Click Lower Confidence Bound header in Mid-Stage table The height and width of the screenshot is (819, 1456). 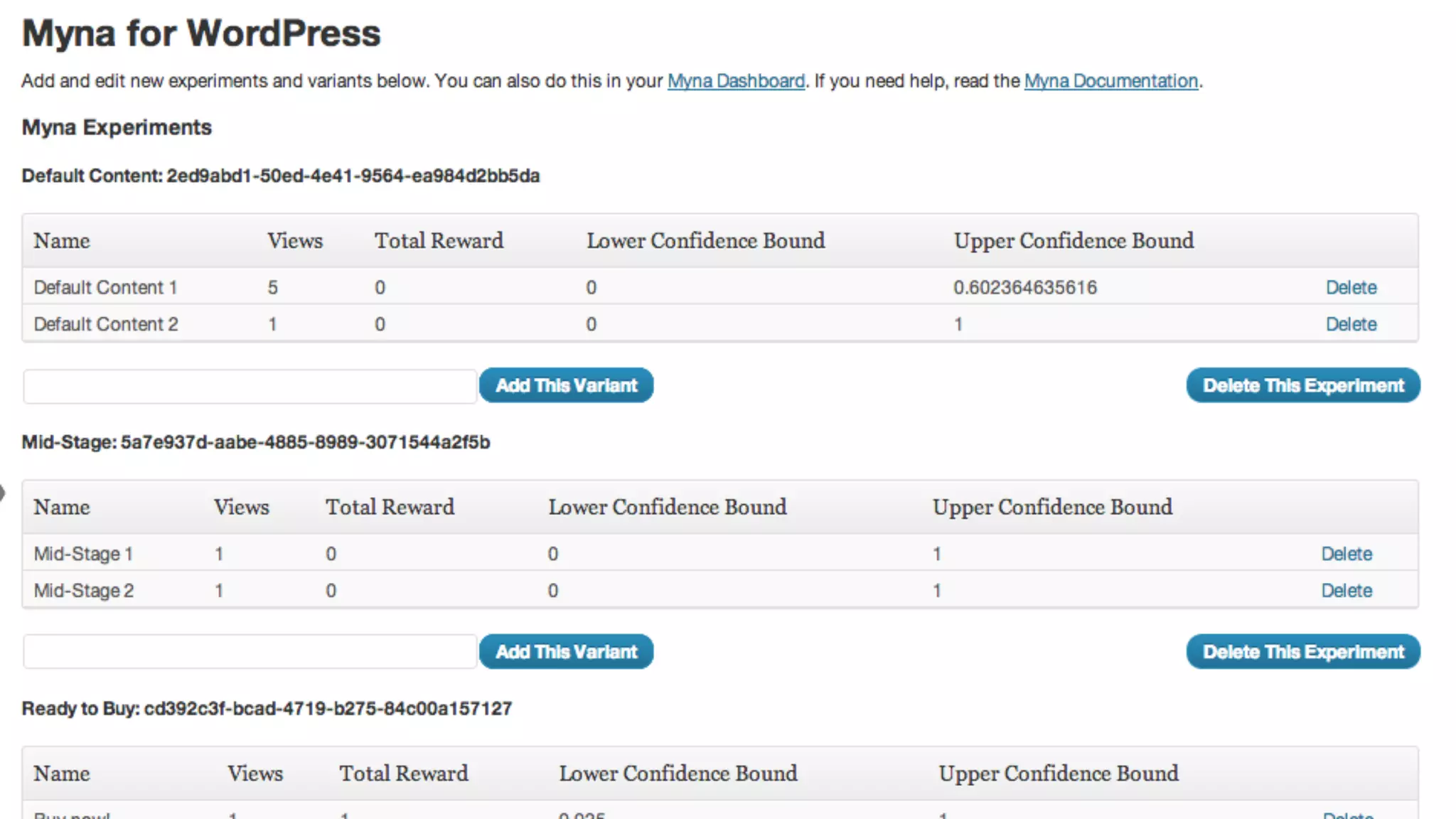click(x=667, y=508)
